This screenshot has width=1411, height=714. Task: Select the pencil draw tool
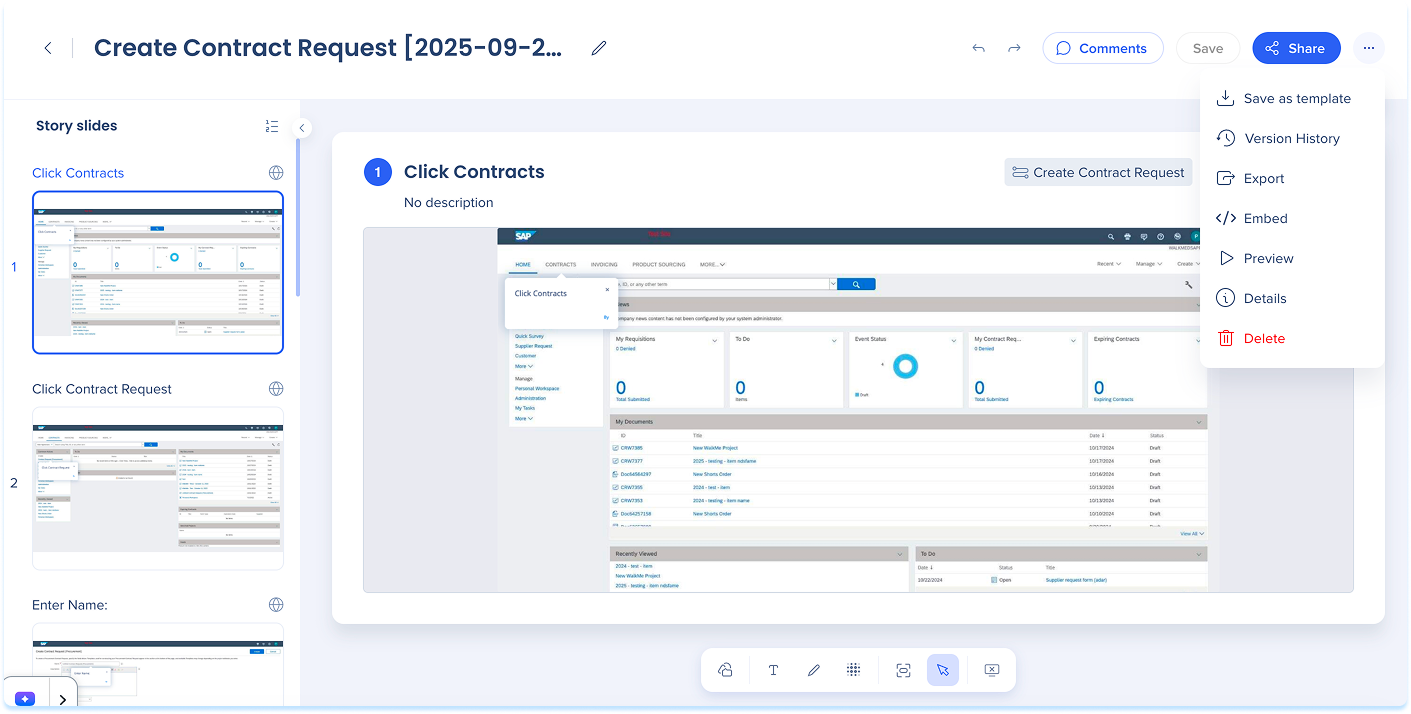813,670
